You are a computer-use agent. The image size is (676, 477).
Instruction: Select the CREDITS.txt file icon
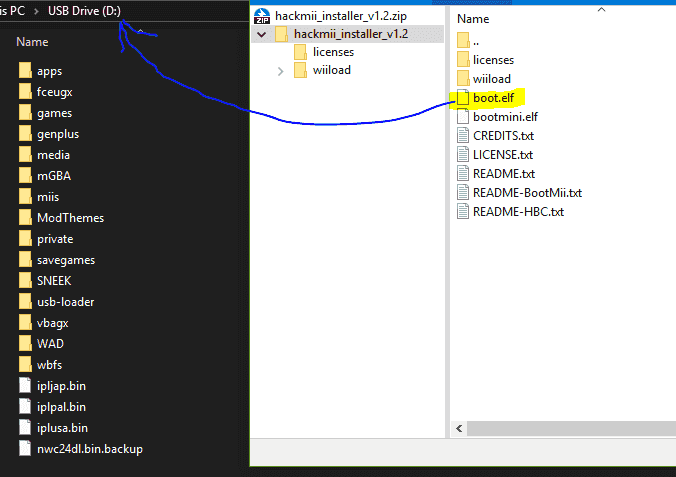pyautogui.click(x=463, y=135)
